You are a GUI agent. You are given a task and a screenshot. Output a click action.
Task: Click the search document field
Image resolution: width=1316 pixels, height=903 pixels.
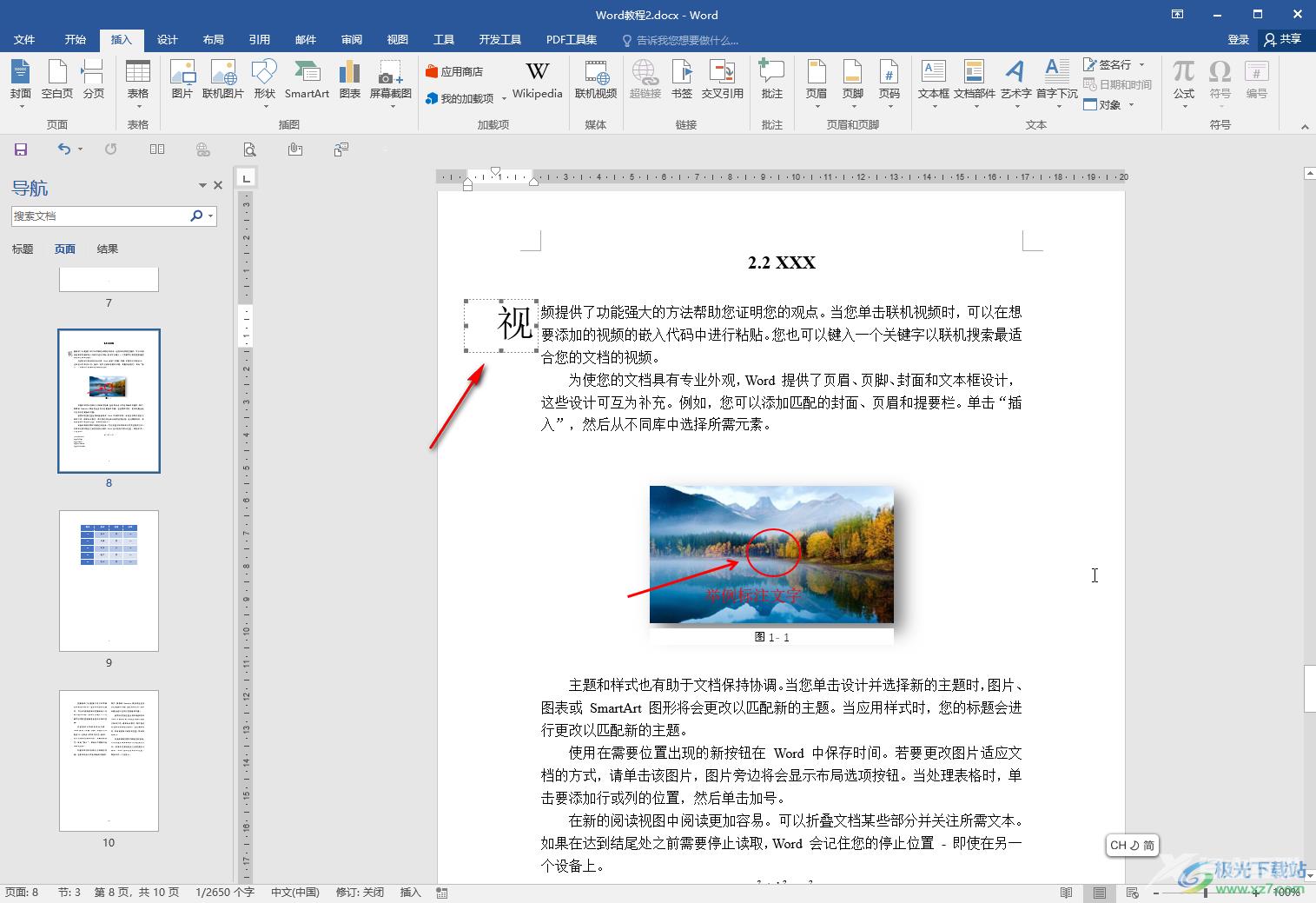(x=100, y=216)
